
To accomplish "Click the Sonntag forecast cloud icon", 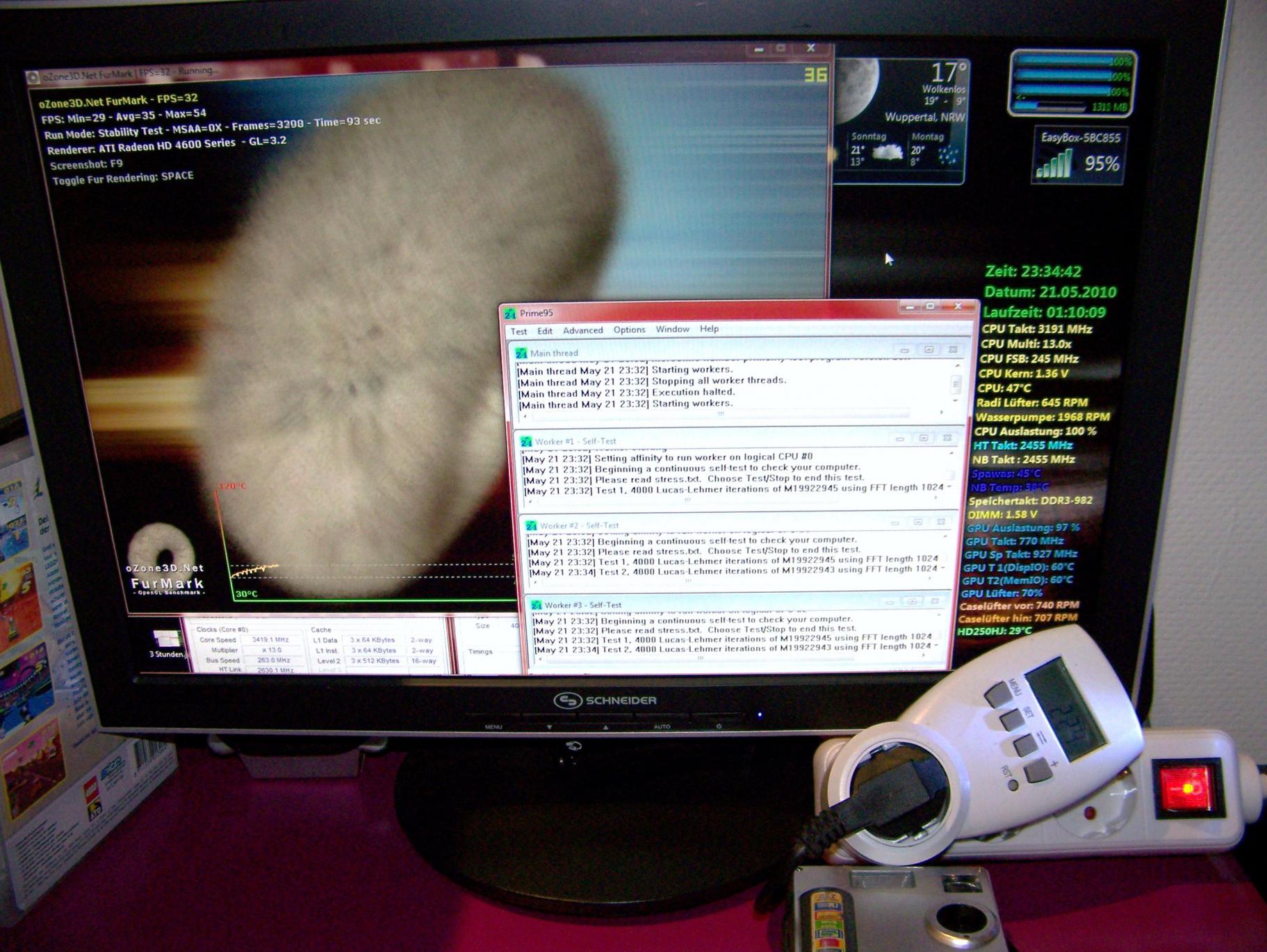I will click(x=887, y=153).
